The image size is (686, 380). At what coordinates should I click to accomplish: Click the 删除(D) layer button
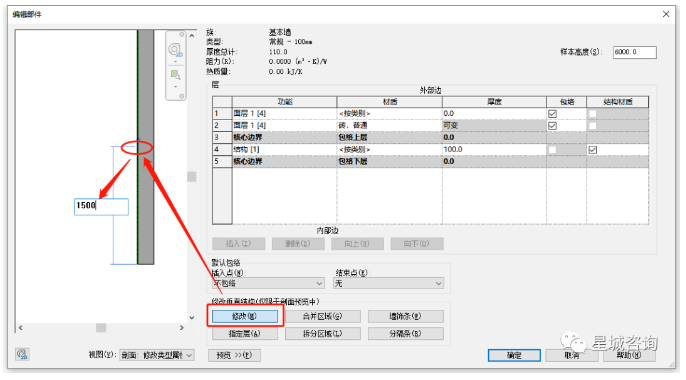(x=298, y=244)
